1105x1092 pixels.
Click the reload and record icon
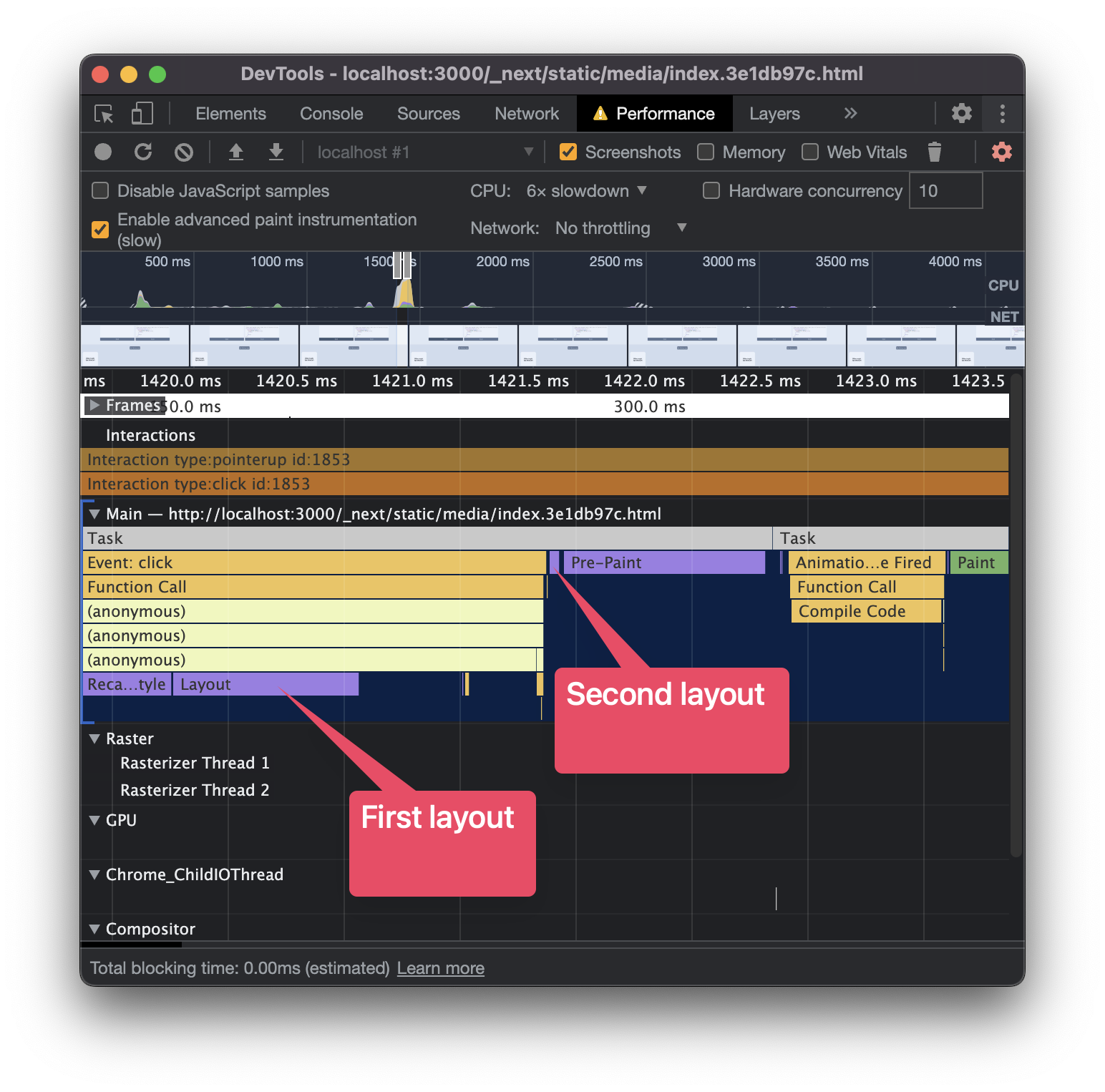coord(143,152)
